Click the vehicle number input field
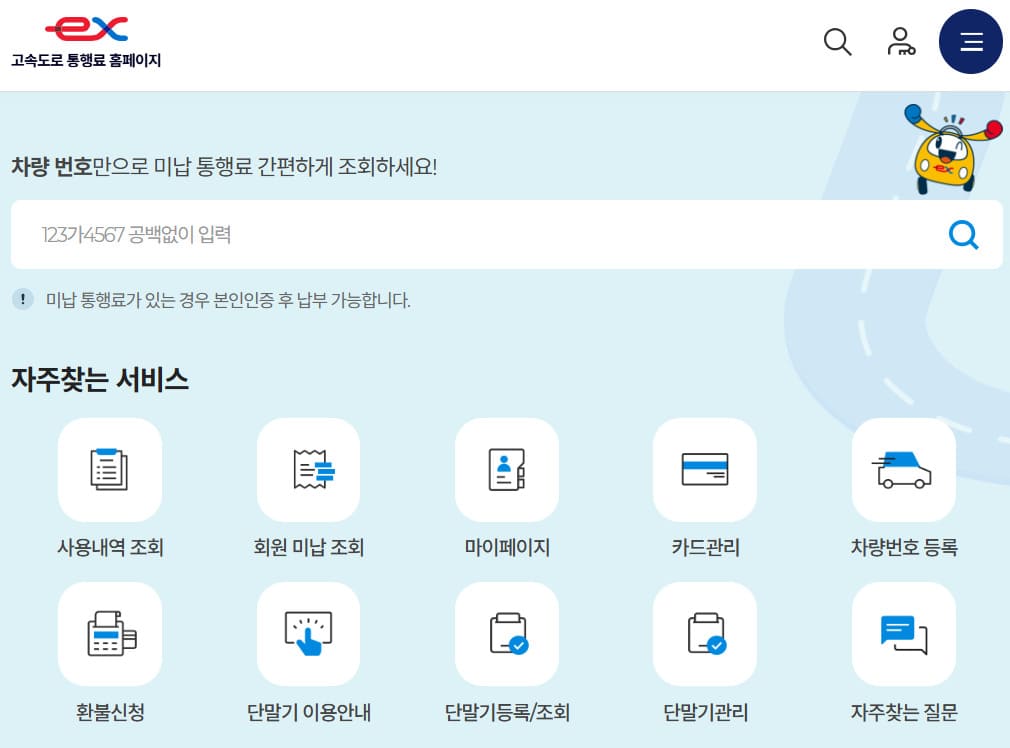The image size is (1010, 748). [400, 234]
